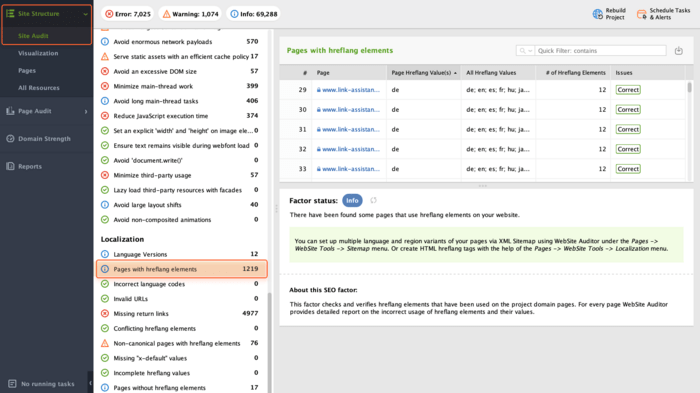The width and height of the screenshot is (700, 393).
Task: Open Reports section
Action: pos(30,167)
